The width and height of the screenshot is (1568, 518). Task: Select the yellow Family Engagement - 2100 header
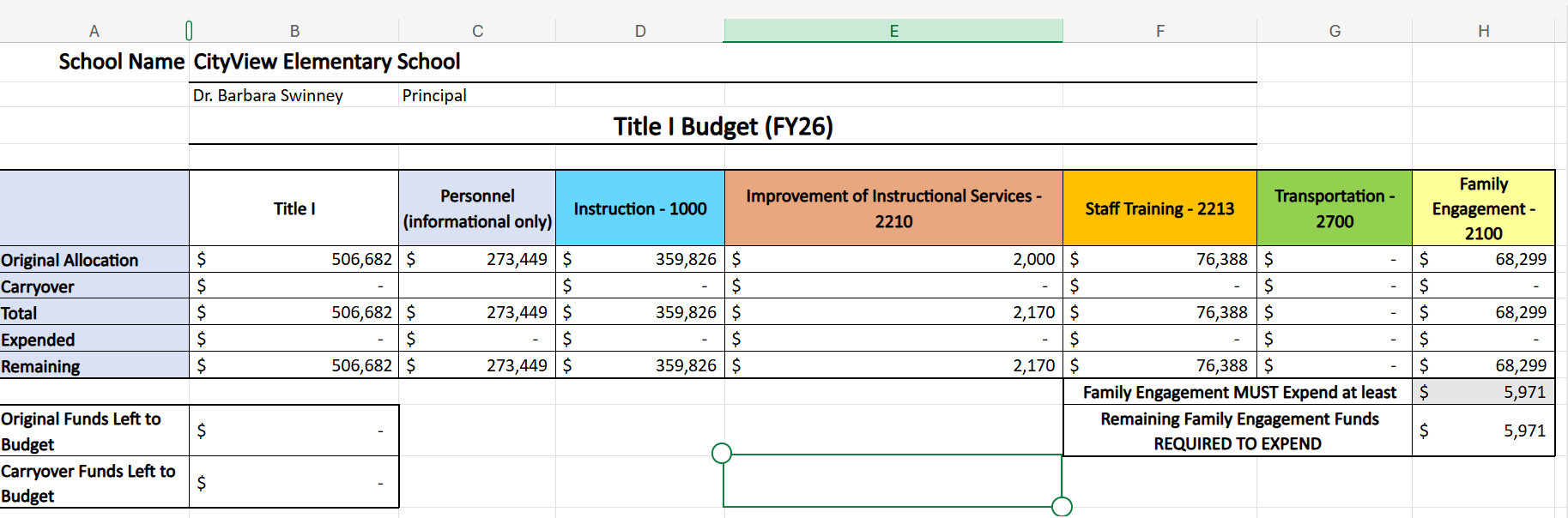[1483, 208]
